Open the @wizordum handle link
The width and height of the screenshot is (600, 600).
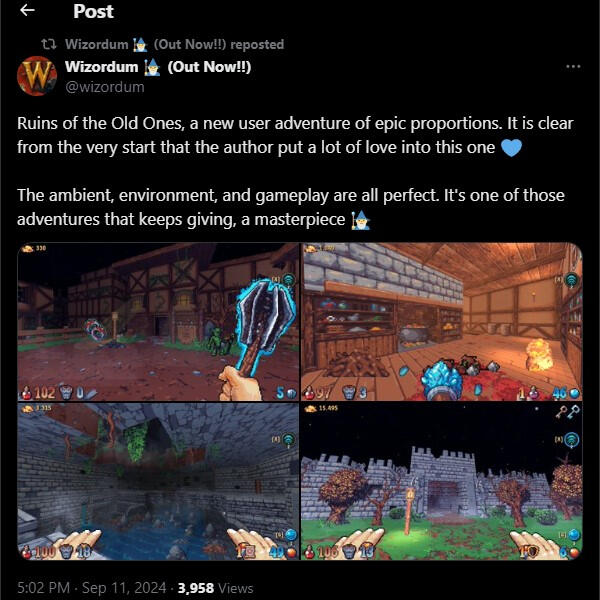tap(105, 87)
